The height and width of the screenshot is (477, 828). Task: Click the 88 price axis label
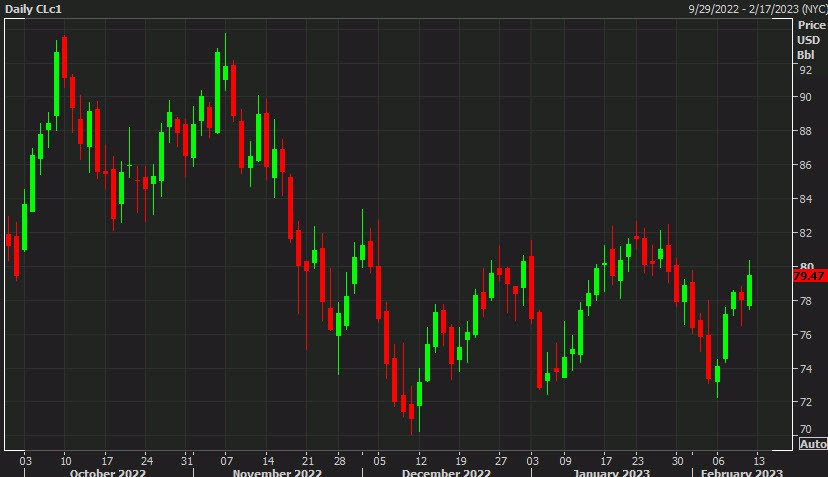tap(805, 131)
